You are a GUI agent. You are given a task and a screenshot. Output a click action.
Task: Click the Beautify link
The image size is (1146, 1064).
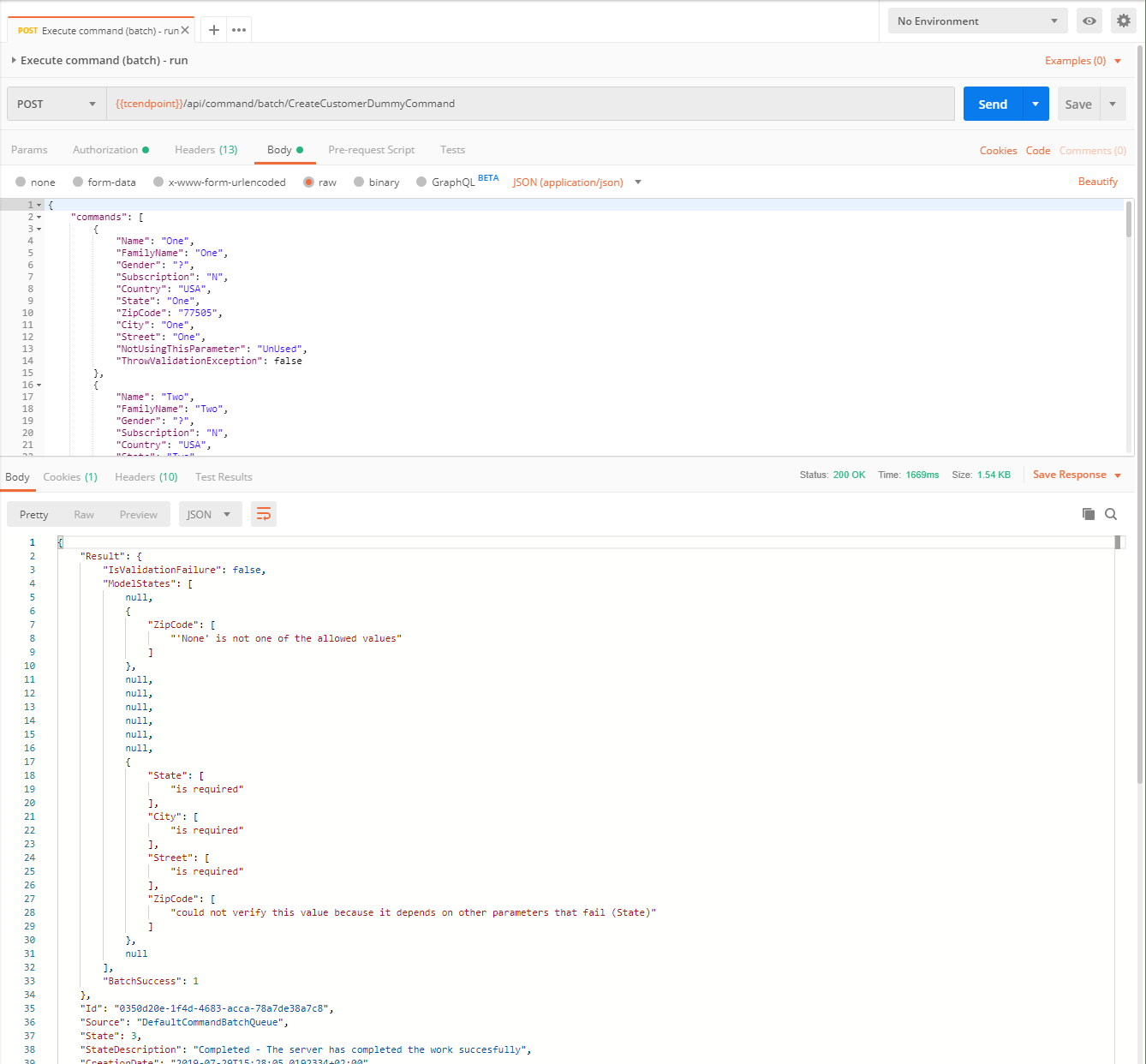click(1097, 182)
